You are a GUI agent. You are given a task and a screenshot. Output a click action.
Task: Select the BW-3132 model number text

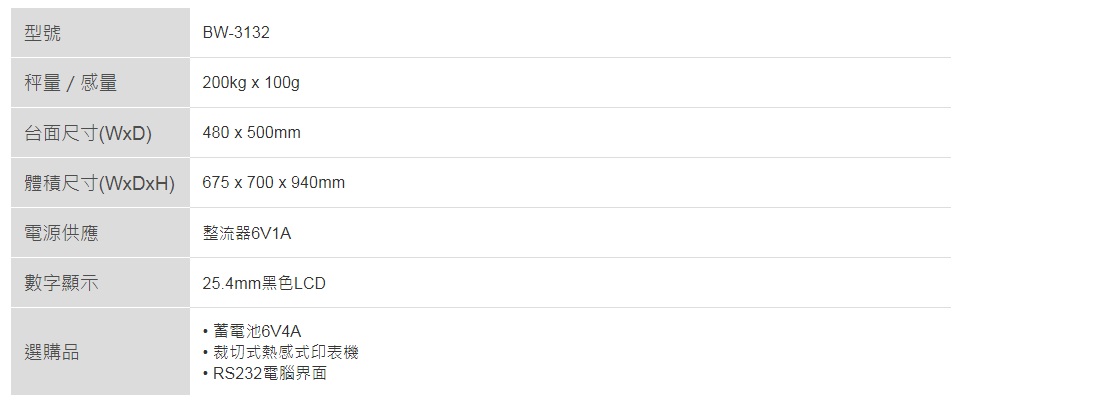[x=236, y=33]
